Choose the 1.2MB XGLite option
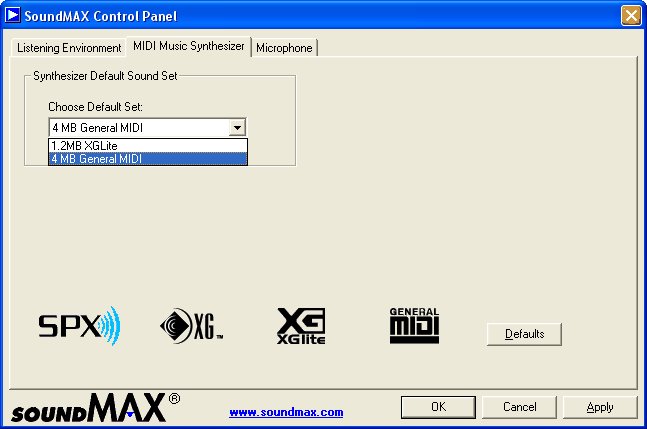647x429 pixels. (148, 146)
